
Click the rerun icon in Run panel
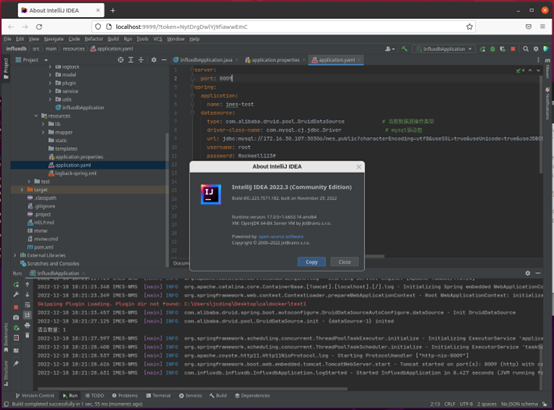click(16, 285)
